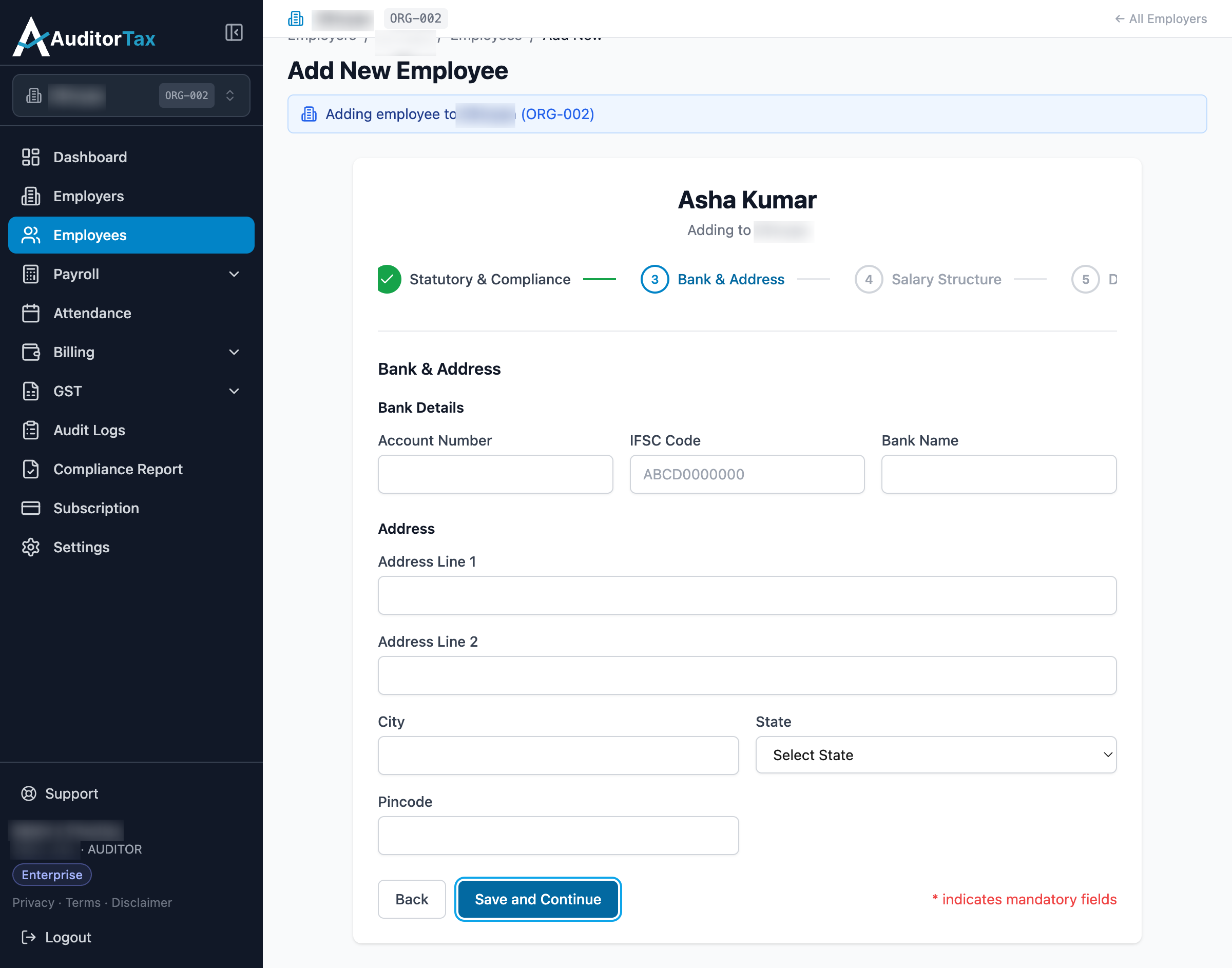Click the Payroll calculator icon
The width and height of the screenshot is (1232, 968).
31,274
